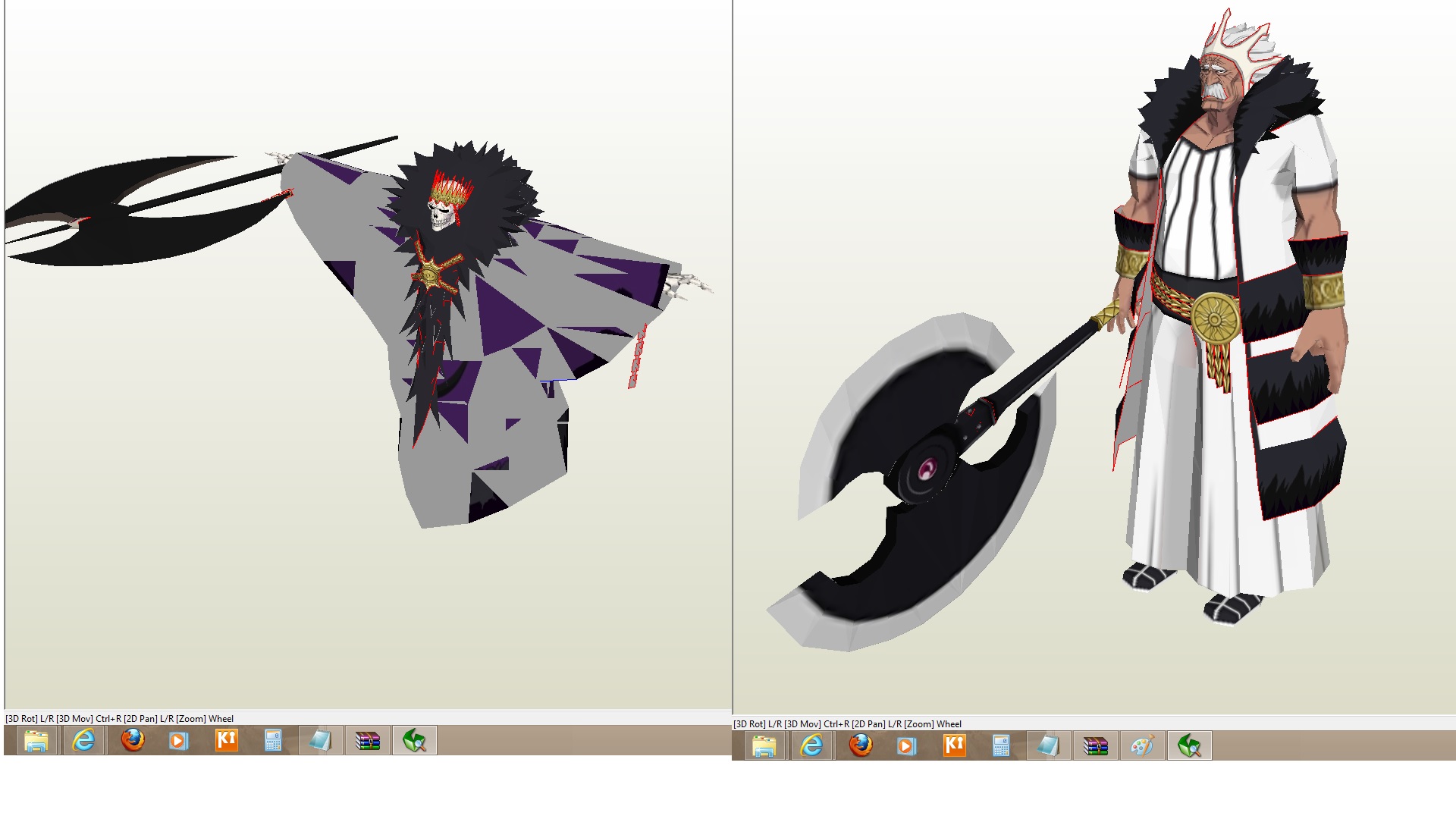Open Kies app in left taskbar
This screenshot has width=1456, height=819.
pyautogui.click(x=226, y=741)
